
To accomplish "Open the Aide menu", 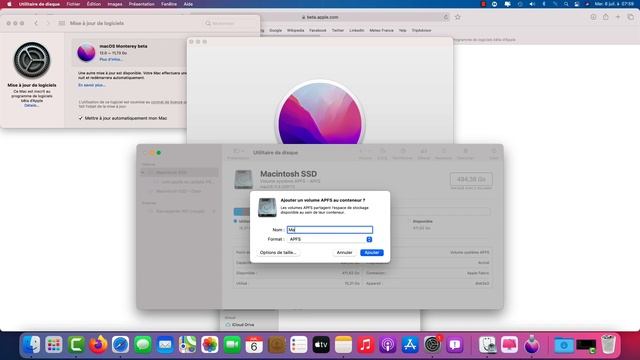I will coord(188,4).
